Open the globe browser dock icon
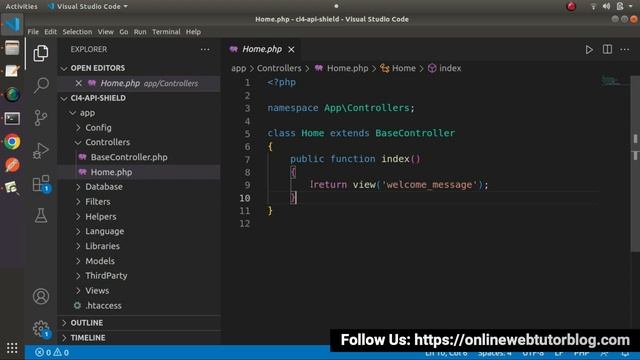 coord(12,95)
